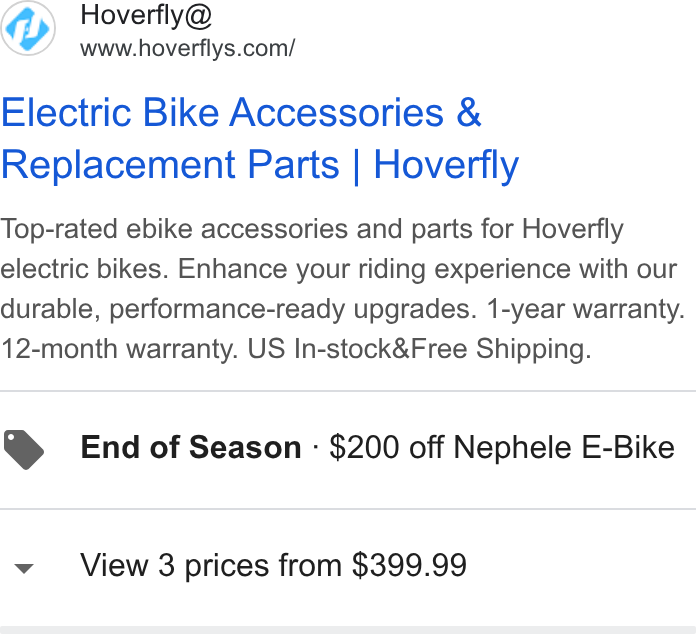
Task: Click the '1-year warranty.' text
Action: point(586,309)
